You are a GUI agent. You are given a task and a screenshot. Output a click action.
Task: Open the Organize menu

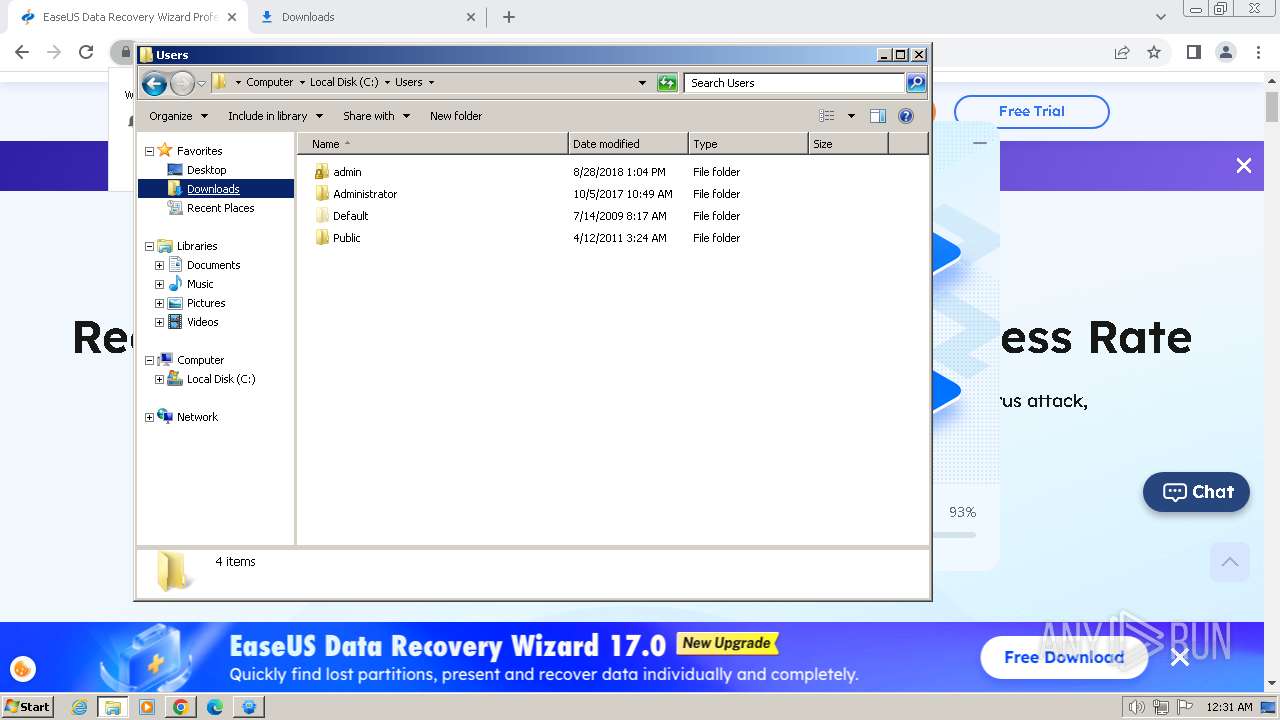178,116
